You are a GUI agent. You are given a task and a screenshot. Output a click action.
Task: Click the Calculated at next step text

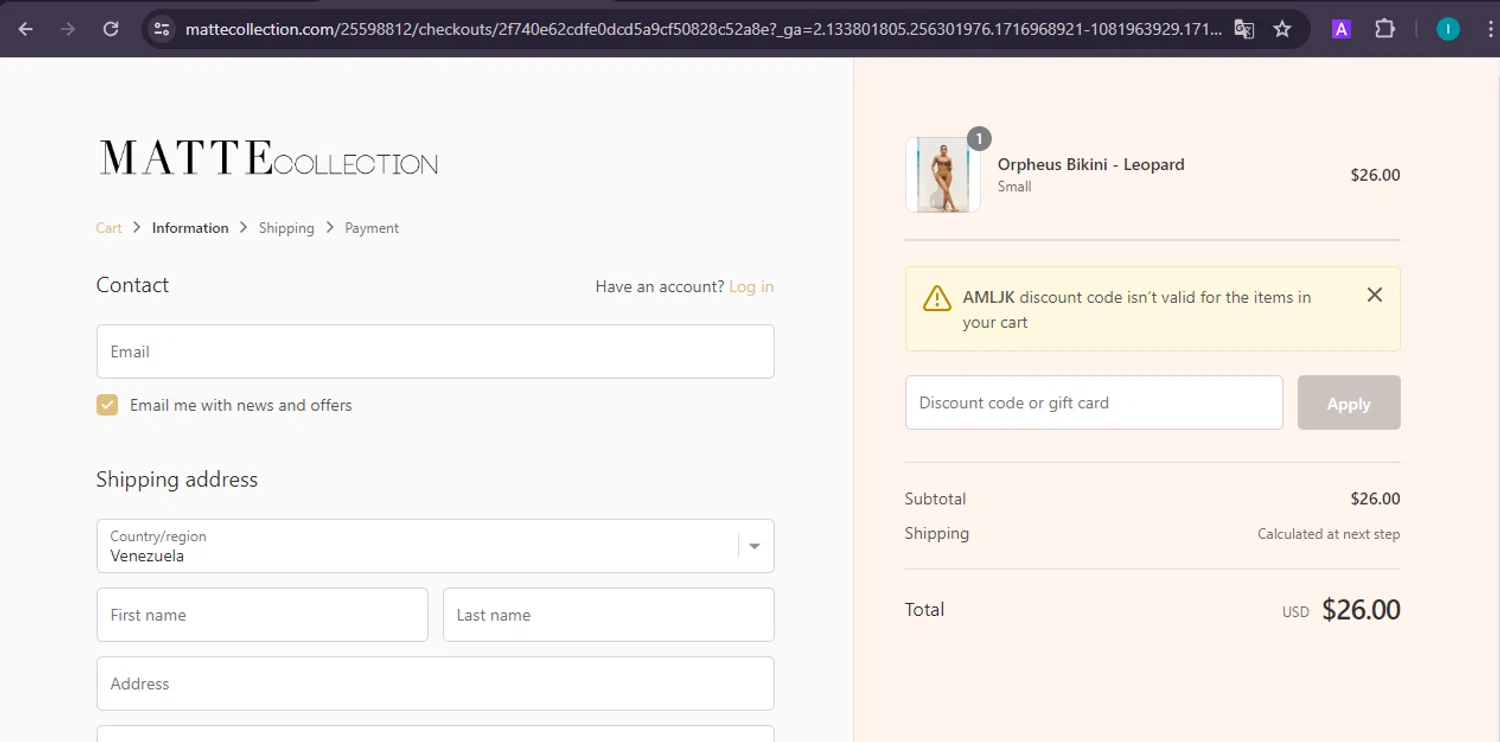[1328, 534]
